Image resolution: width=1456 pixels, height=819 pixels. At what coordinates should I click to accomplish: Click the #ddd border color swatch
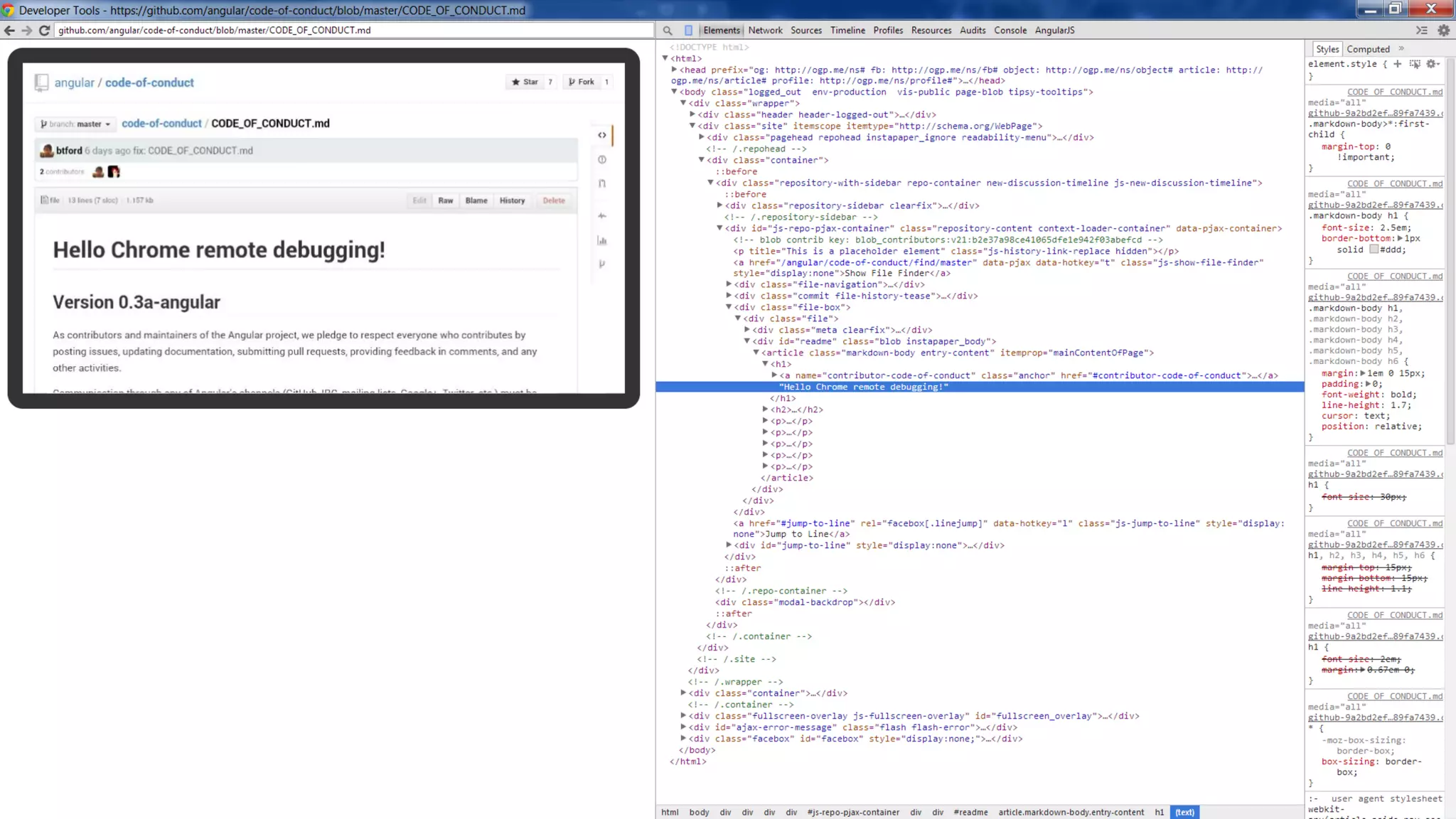(1374, 250)
